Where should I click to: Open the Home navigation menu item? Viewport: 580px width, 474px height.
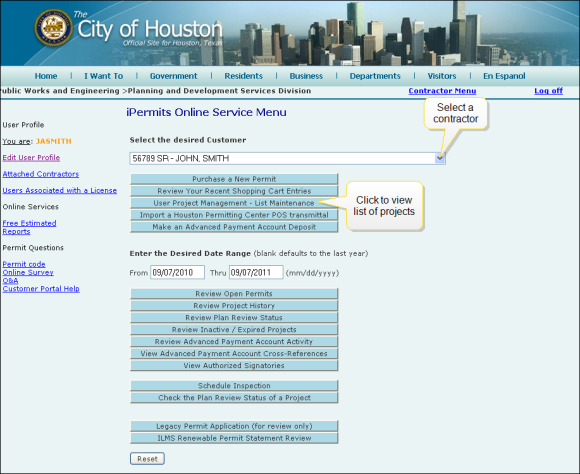tap(46, 76)
